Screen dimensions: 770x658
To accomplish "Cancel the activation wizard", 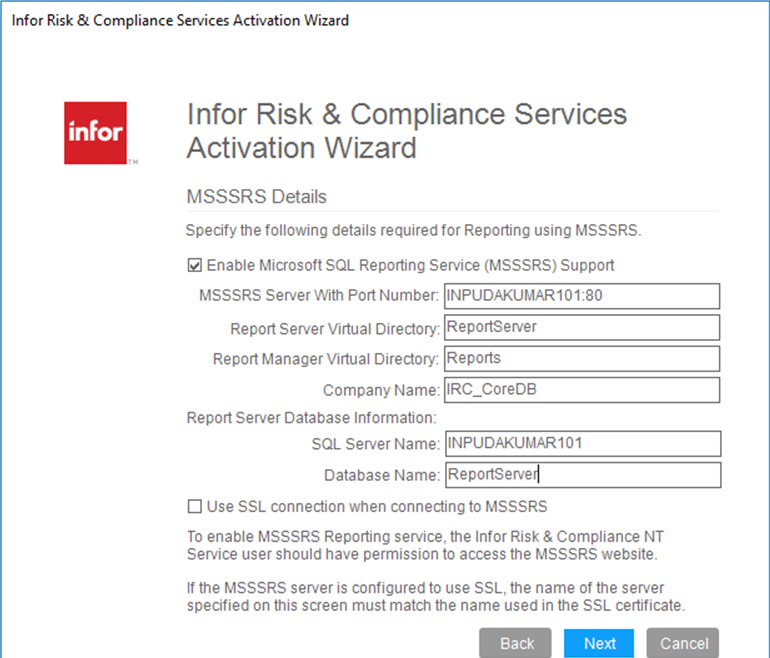I will 683,643.
